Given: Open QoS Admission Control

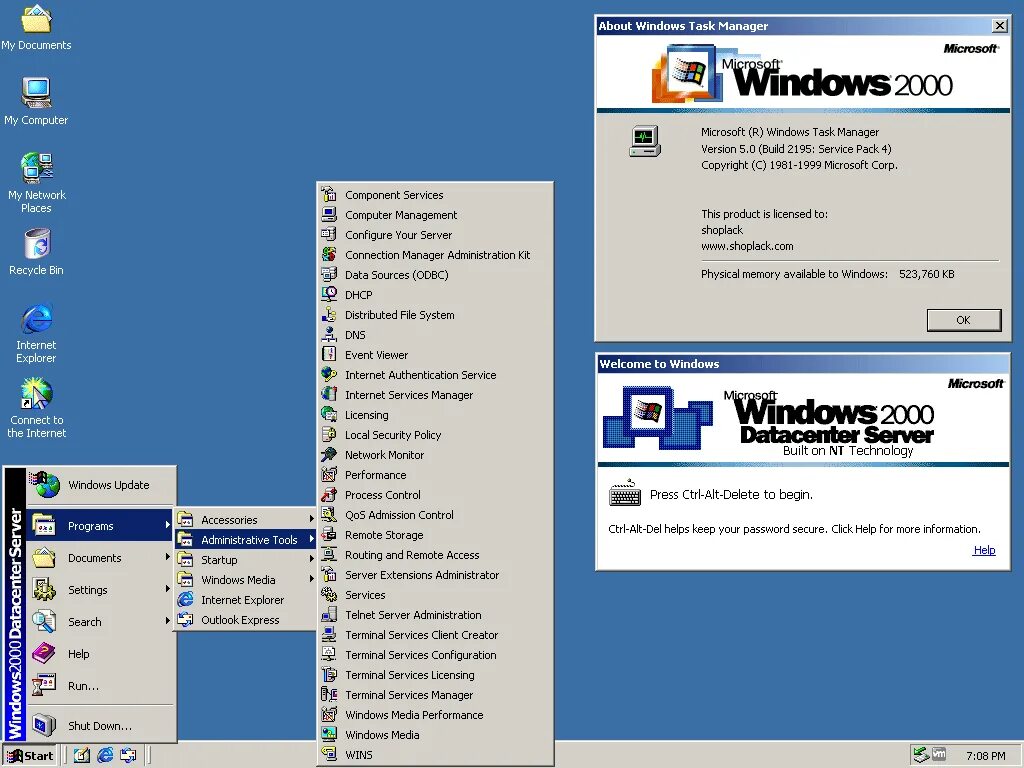Looking at the screenshot, I should click(435, 515).
